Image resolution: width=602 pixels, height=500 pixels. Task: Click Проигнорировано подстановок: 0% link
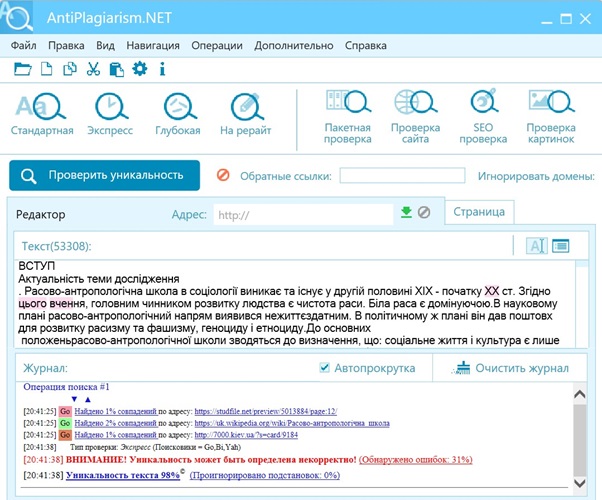(265, 475)
